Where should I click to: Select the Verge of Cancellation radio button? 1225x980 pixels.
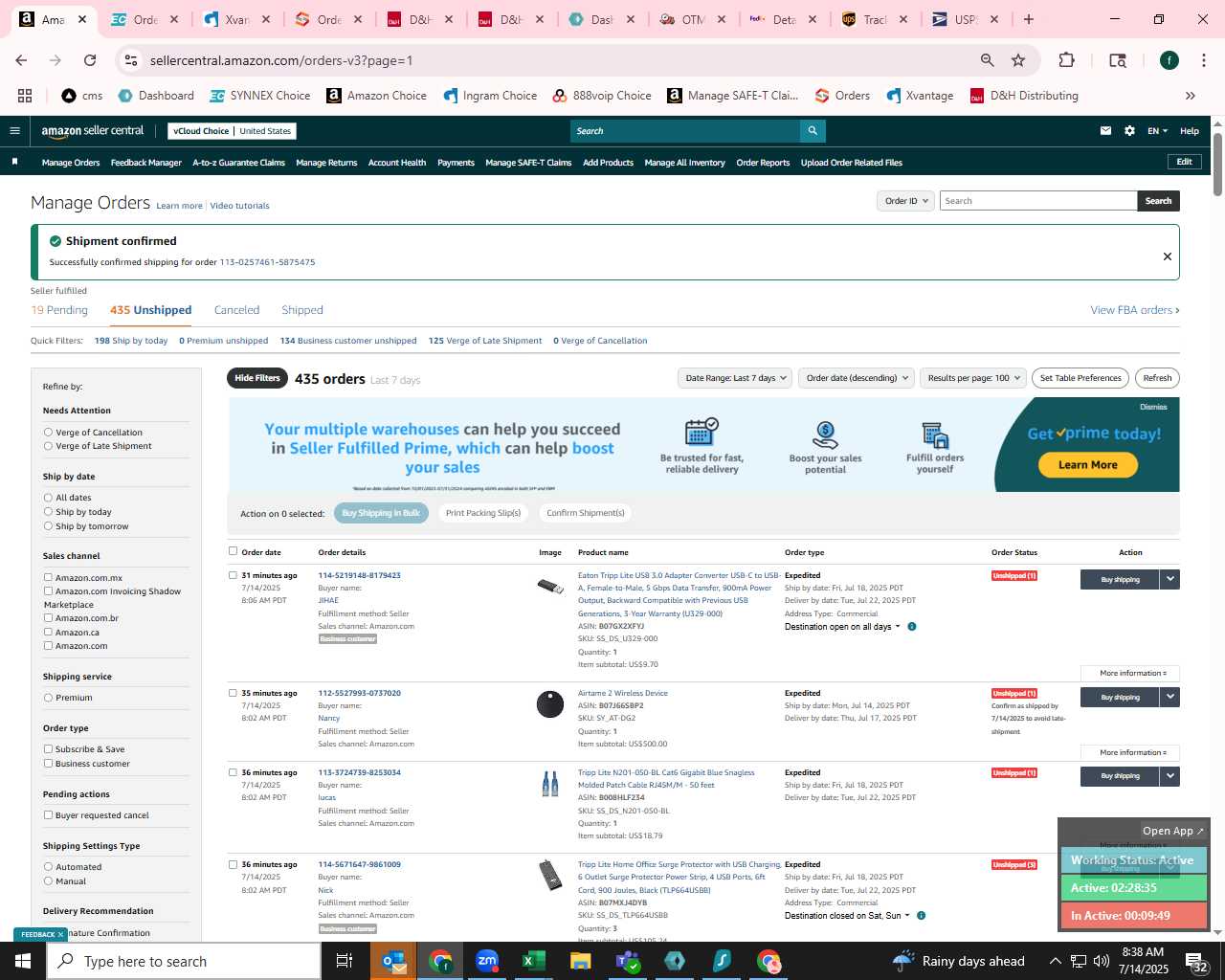48,433
